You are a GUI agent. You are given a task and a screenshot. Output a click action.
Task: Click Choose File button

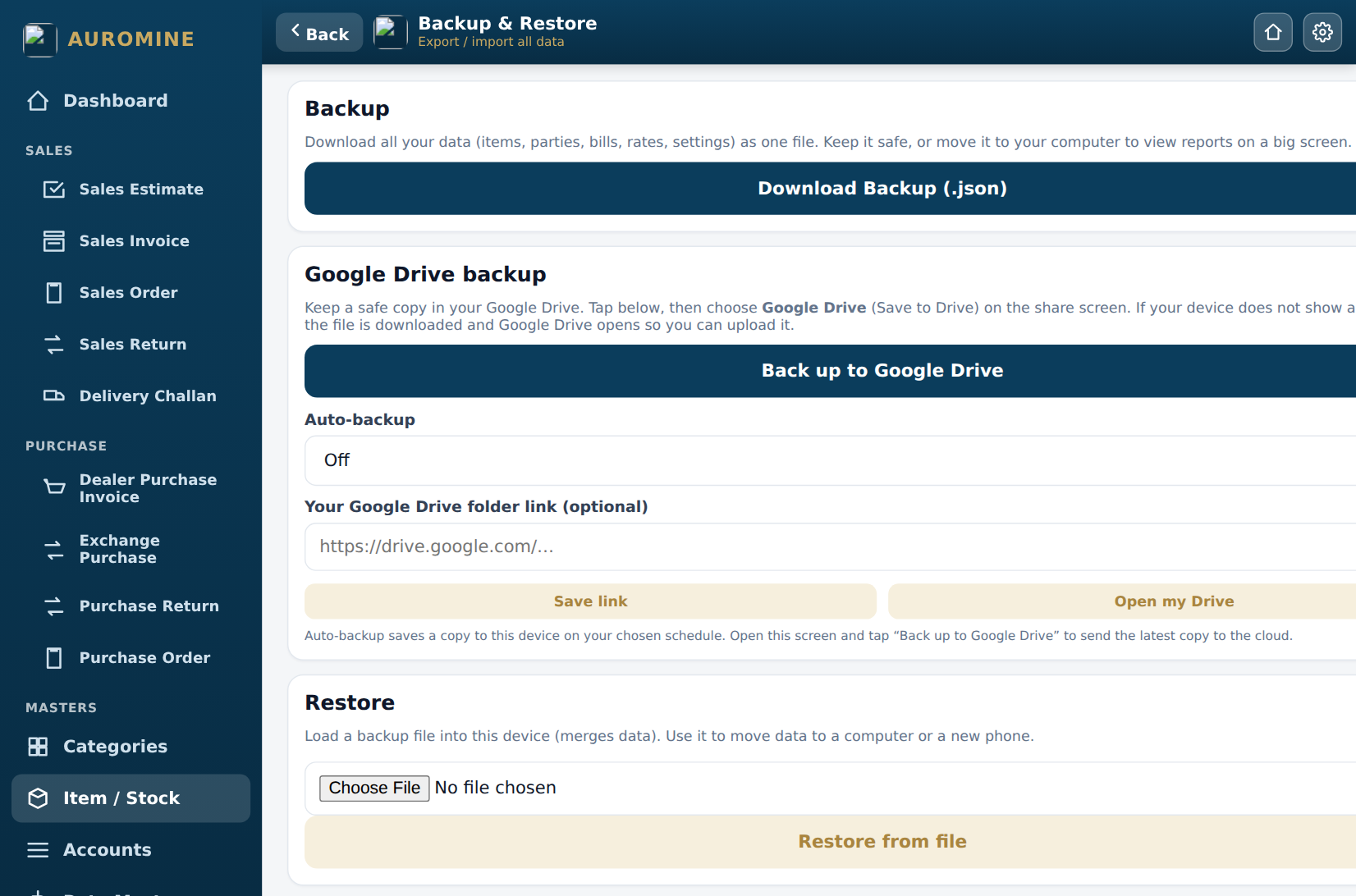point(374,788)
